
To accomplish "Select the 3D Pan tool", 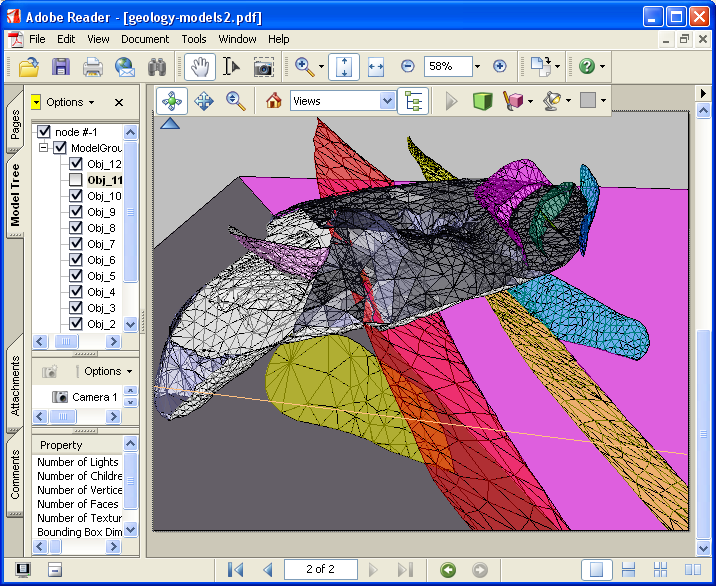I will point(203,101).
